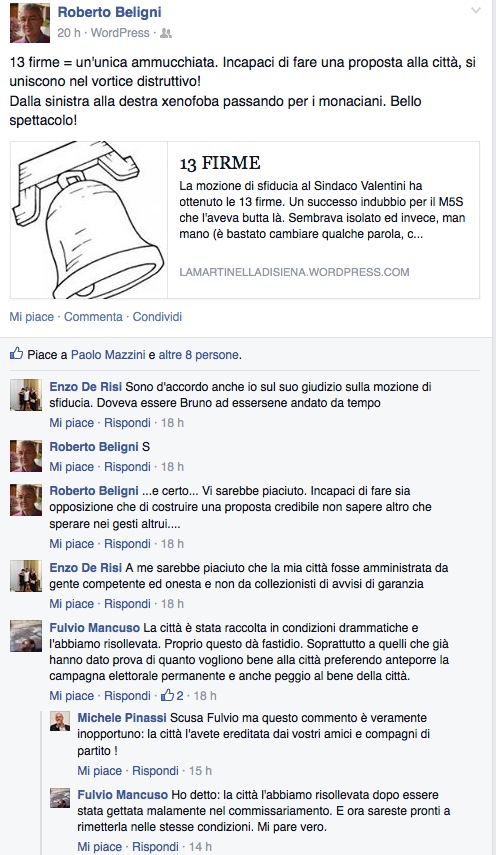Like Michele Pinassi's reply with 'Mi piace'

point(99,770)
